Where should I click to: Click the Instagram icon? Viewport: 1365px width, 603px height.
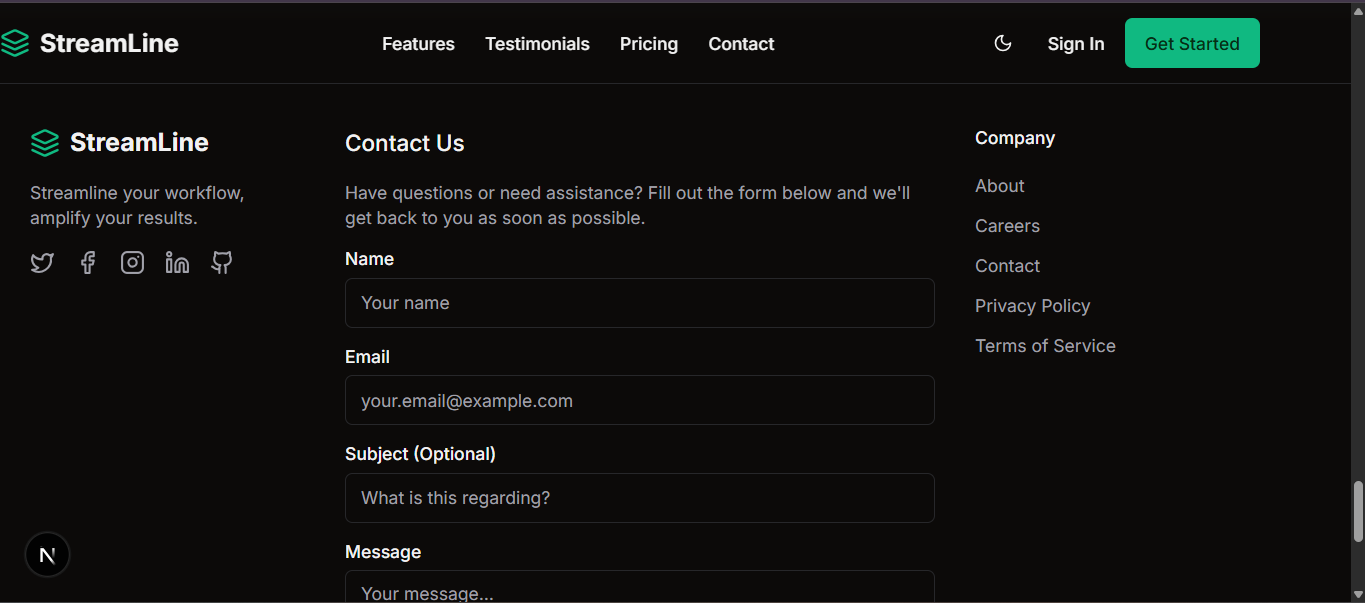[132, 263]
